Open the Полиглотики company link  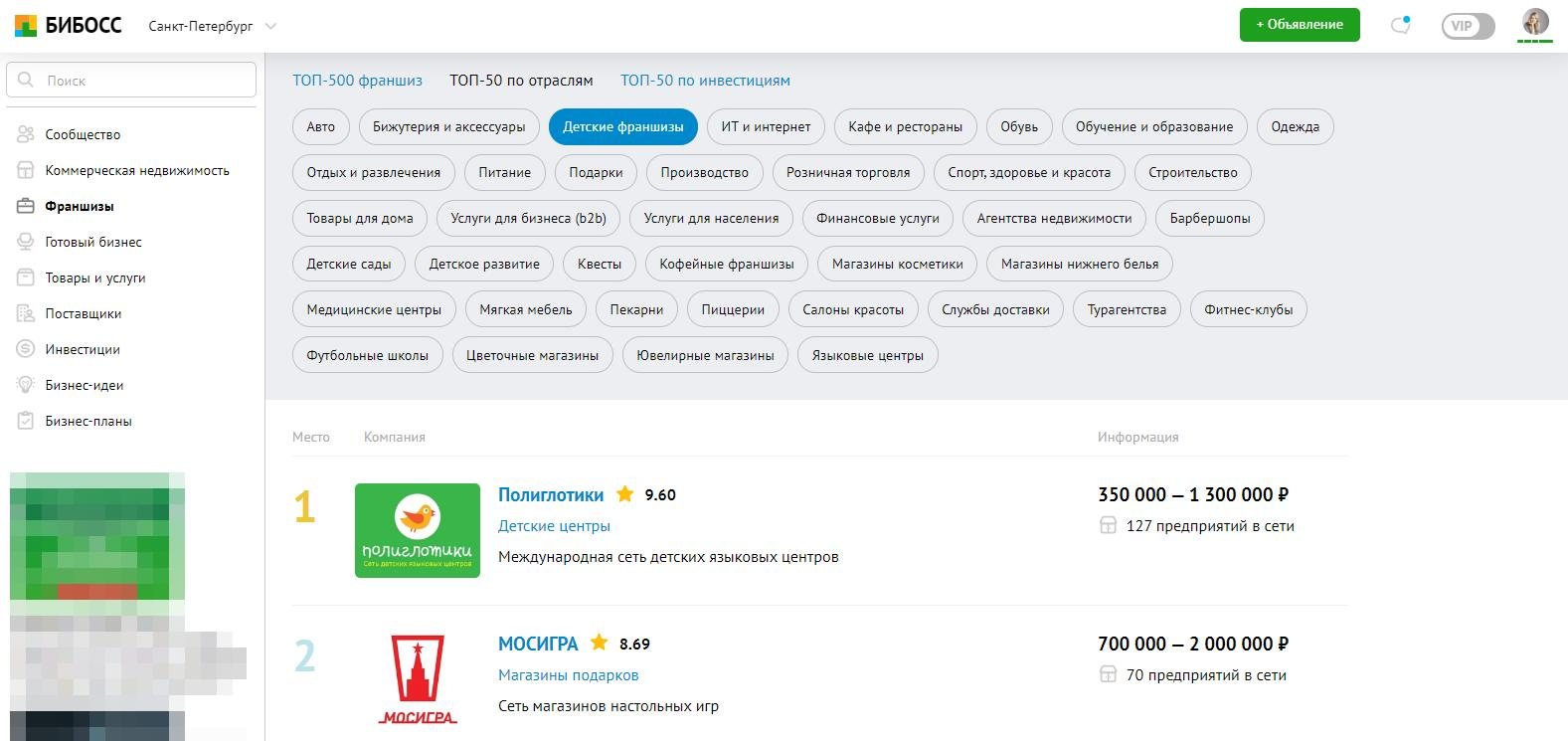[551, 494]
